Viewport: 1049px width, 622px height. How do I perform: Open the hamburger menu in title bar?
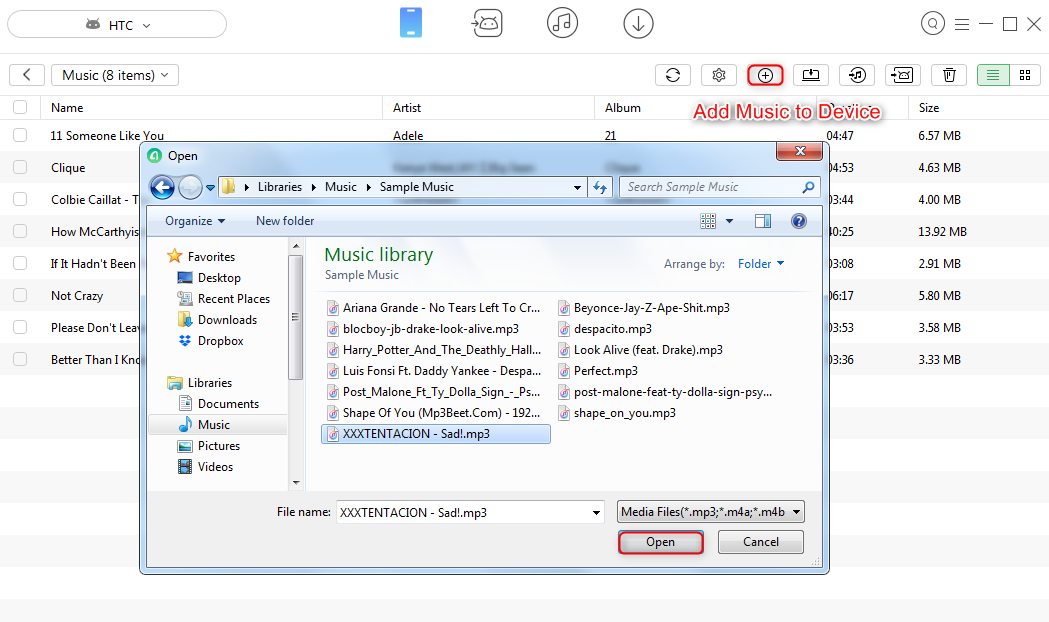962,24
